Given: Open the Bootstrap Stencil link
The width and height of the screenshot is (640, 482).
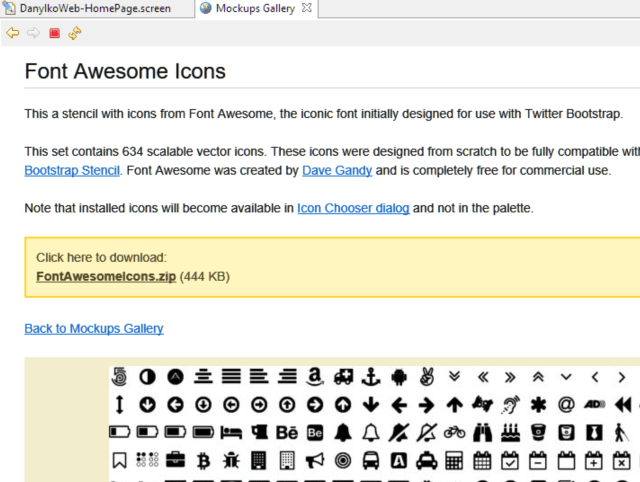Looking at the screenshot, I should click(72, 170).
